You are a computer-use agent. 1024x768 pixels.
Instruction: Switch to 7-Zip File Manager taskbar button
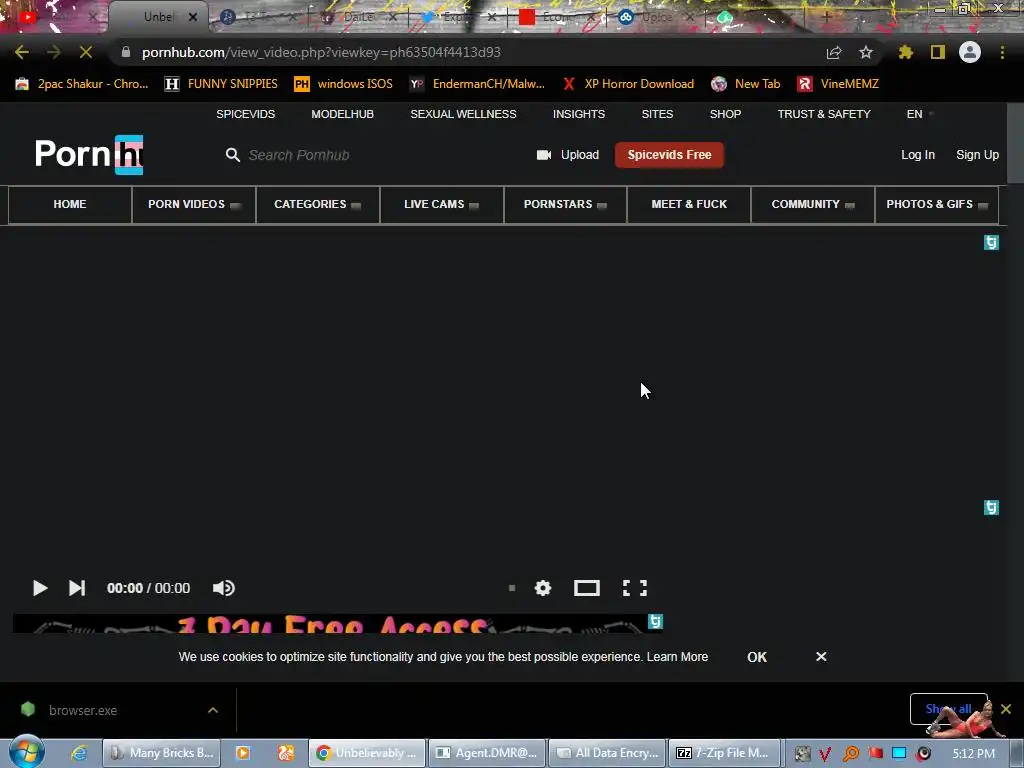coord(724,753)
